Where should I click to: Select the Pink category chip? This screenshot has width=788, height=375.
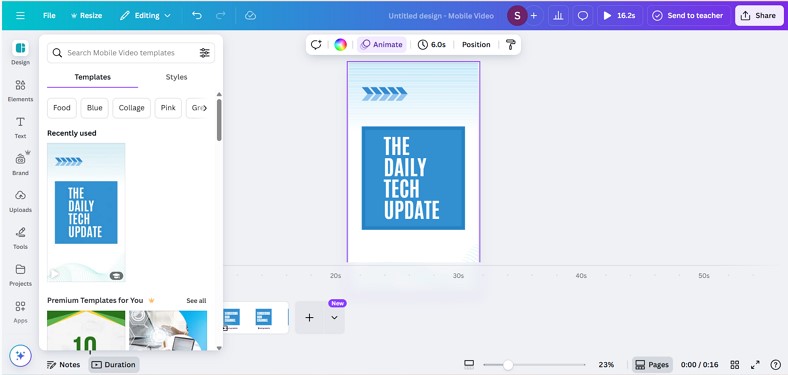(x=168, y=108)
